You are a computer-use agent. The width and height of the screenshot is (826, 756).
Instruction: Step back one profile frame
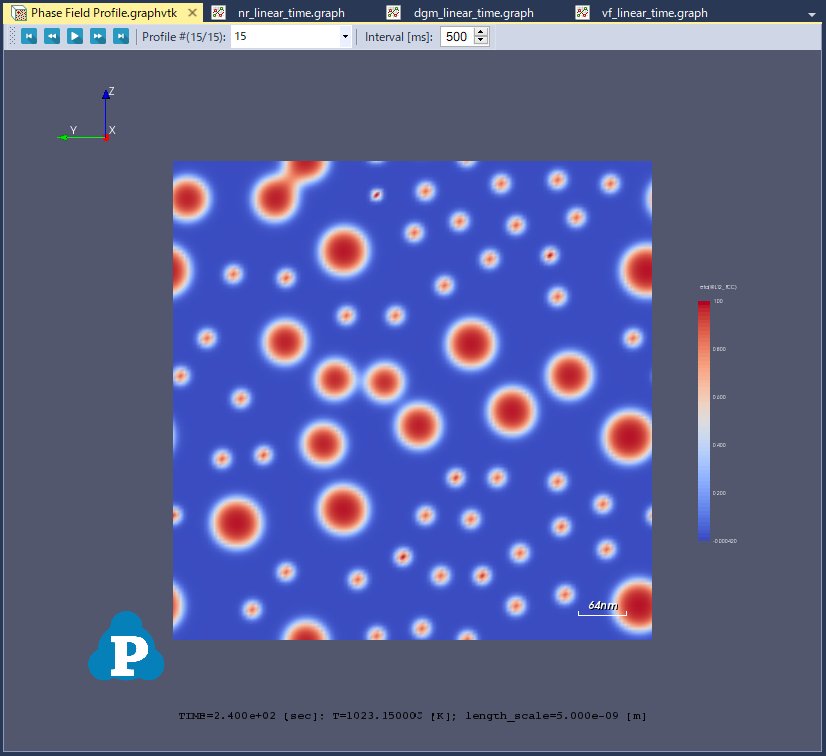point(52,36)
